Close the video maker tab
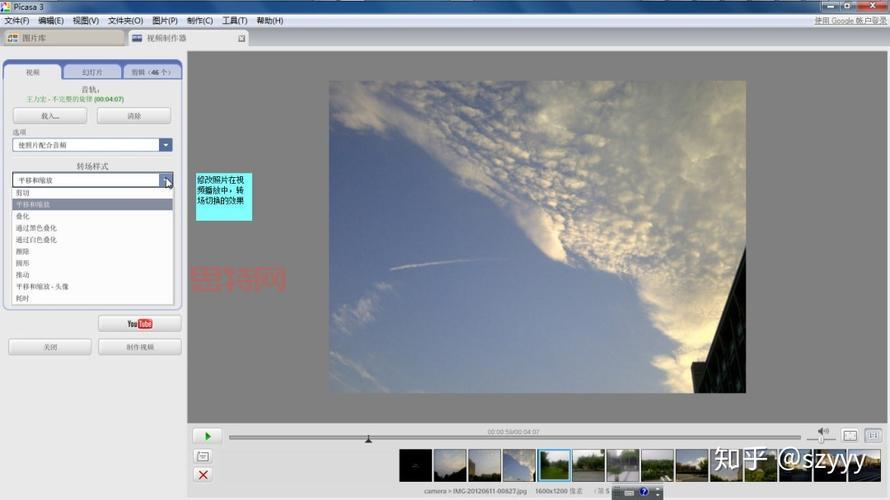 (241, 39)
